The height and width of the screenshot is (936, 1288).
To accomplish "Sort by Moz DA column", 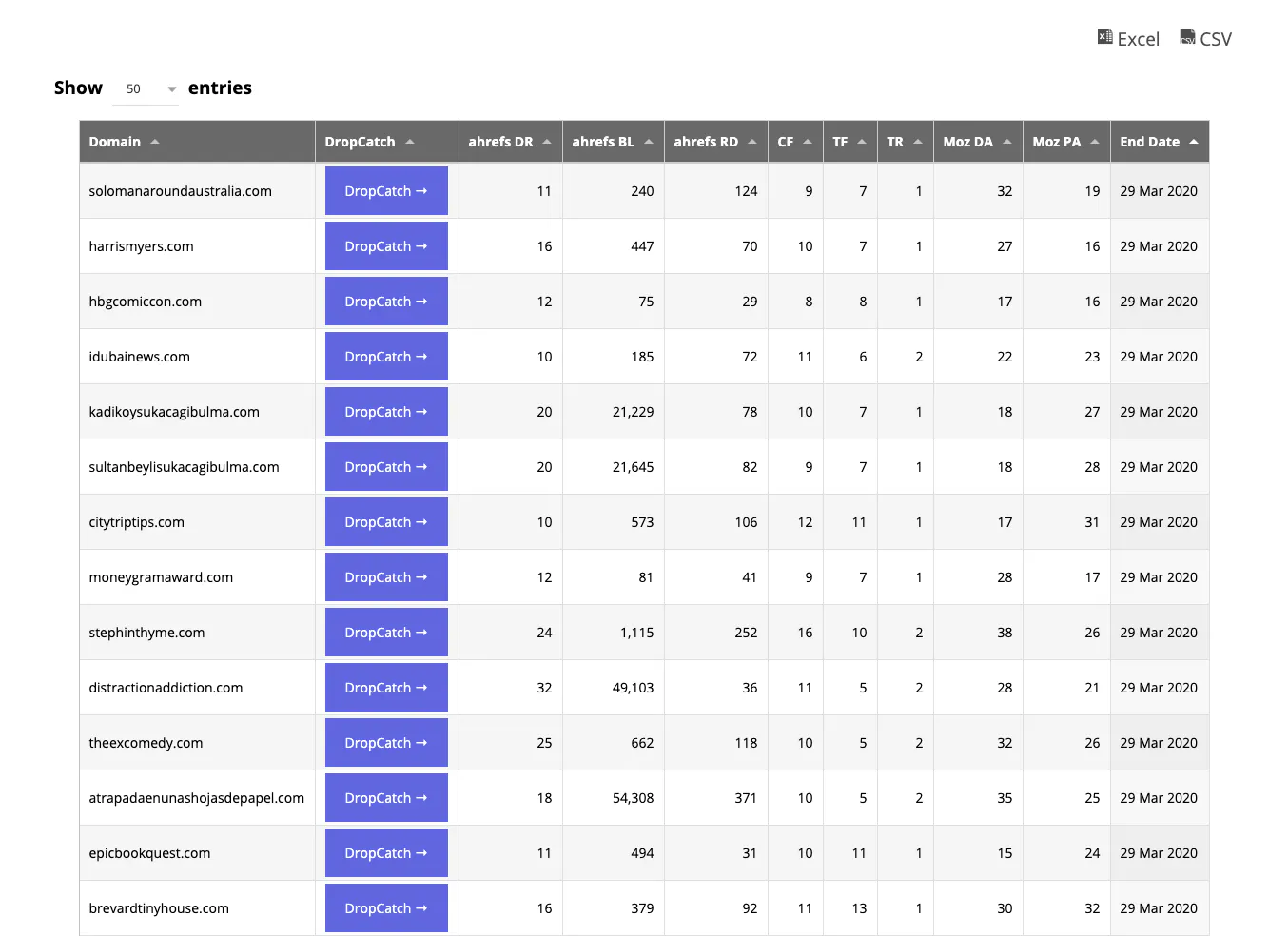I will coord(978,142).
